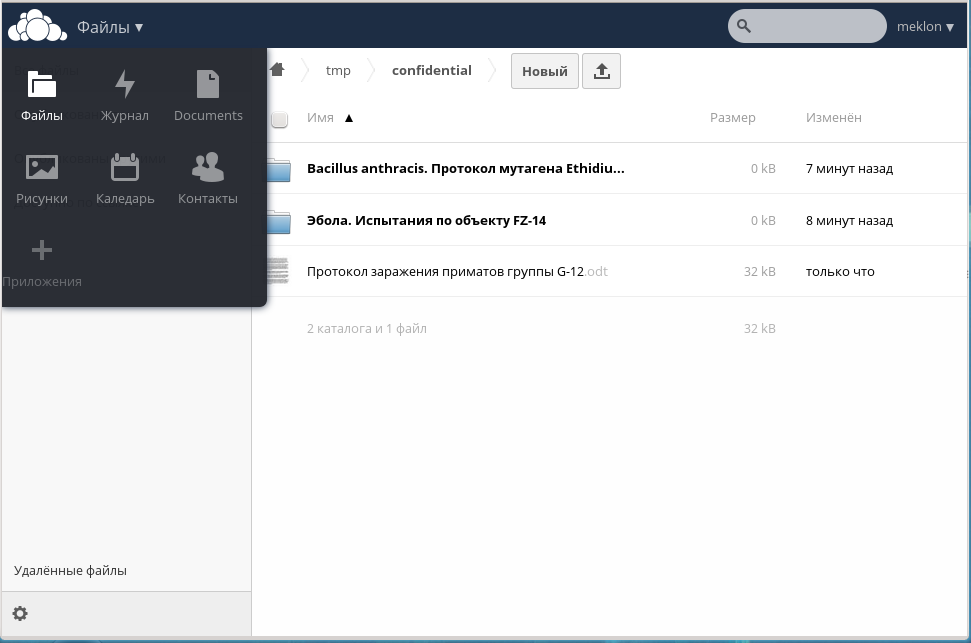Toggle the select-all files checkbox
This screenshot has height=643, width=971.
click(279, 119)
